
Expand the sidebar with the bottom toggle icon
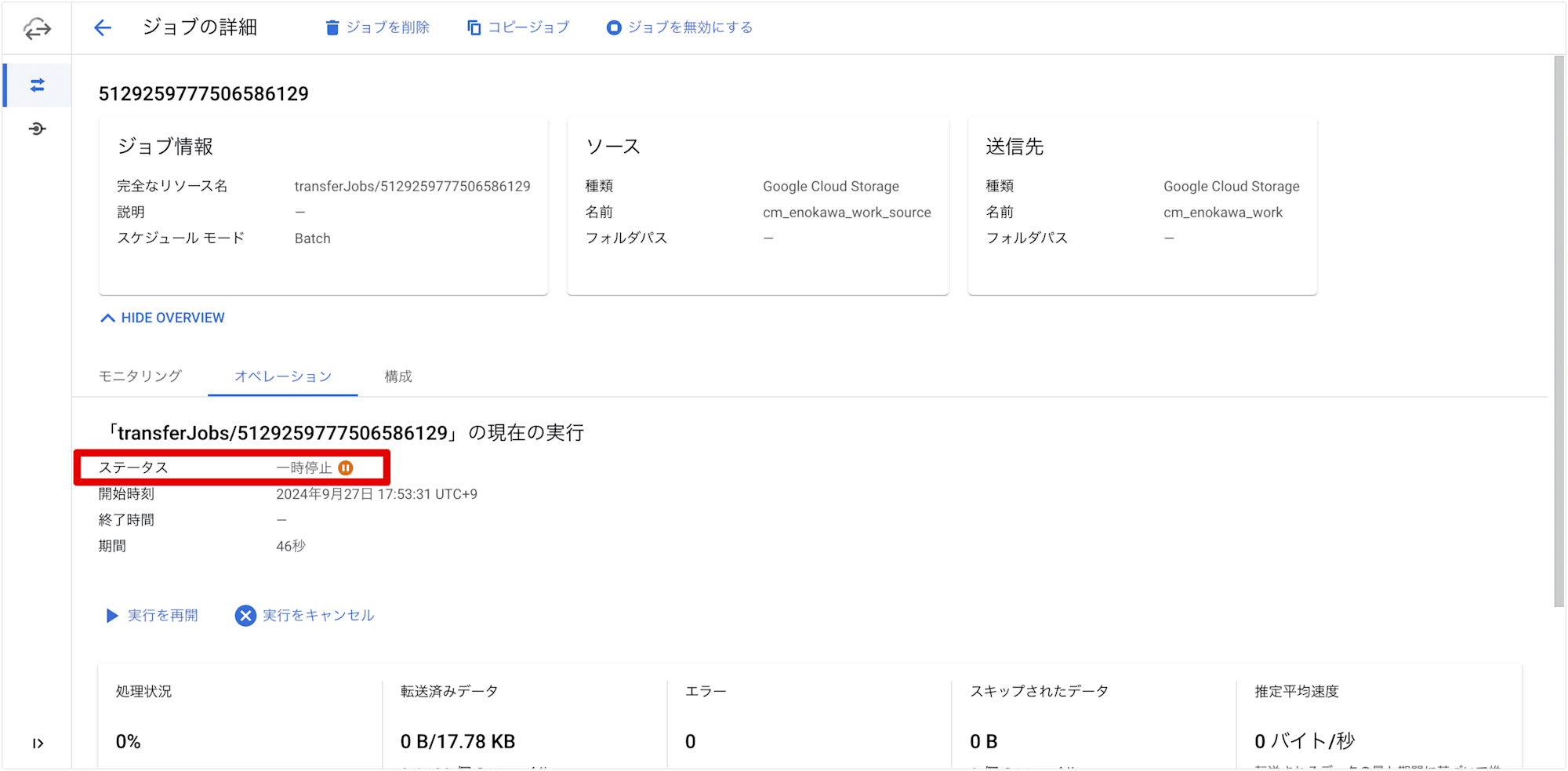(x=38, y=744)
